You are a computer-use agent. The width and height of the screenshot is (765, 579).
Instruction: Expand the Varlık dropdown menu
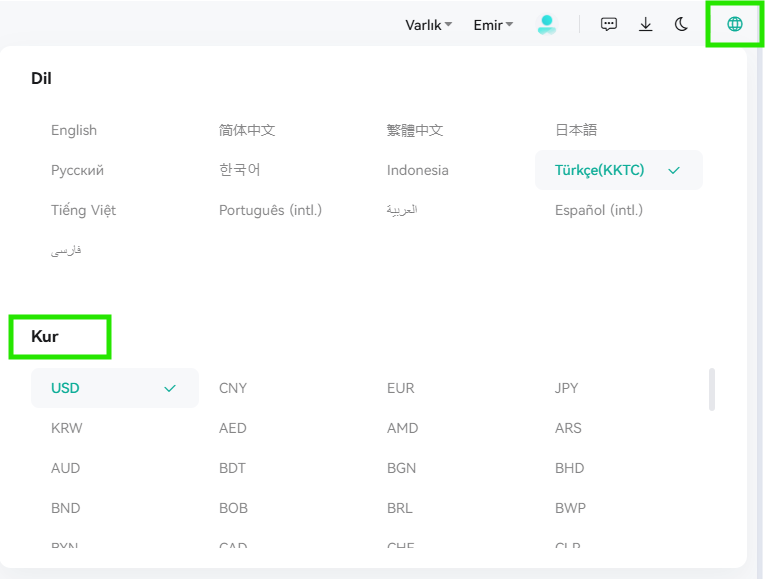pyautogui.click(x=428, y=25)
